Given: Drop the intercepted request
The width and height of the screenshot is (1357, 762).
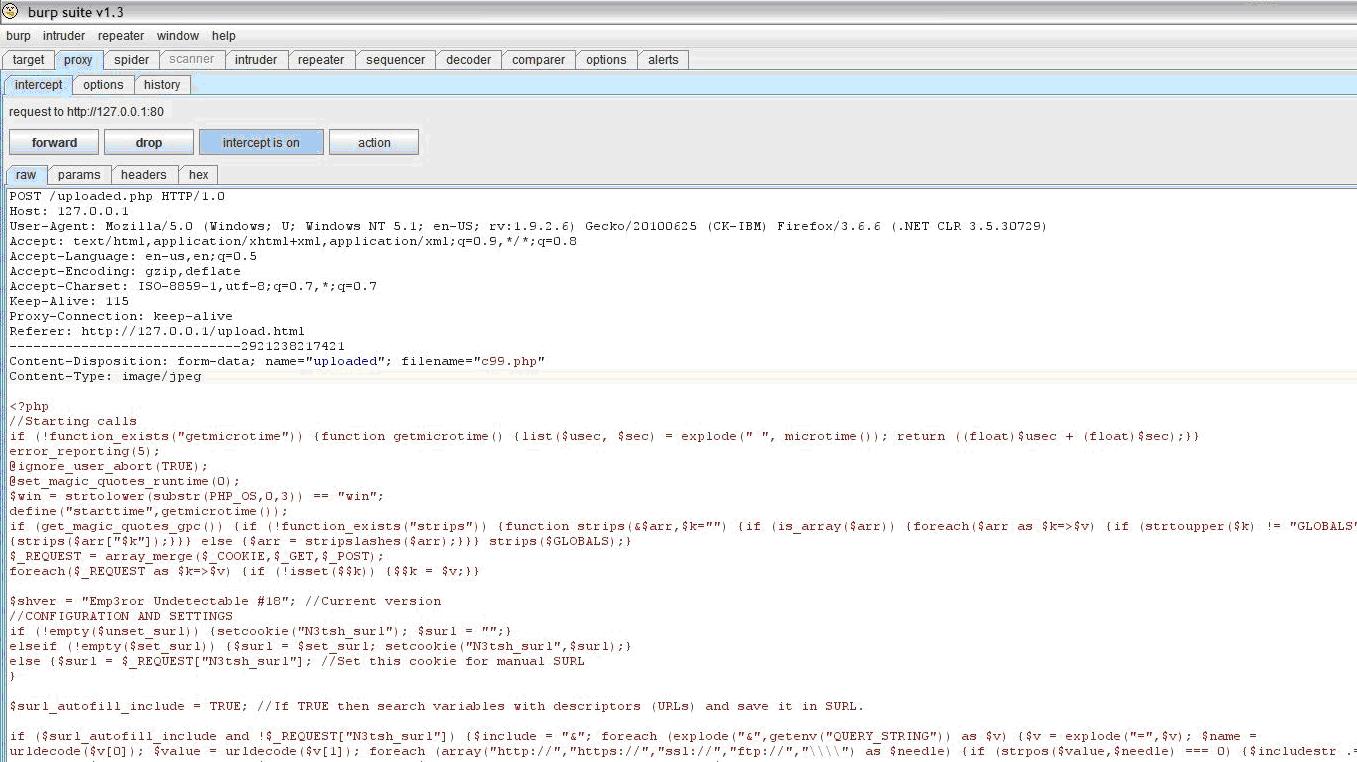Looking at the screenshot, I should [x=149, y=142].
